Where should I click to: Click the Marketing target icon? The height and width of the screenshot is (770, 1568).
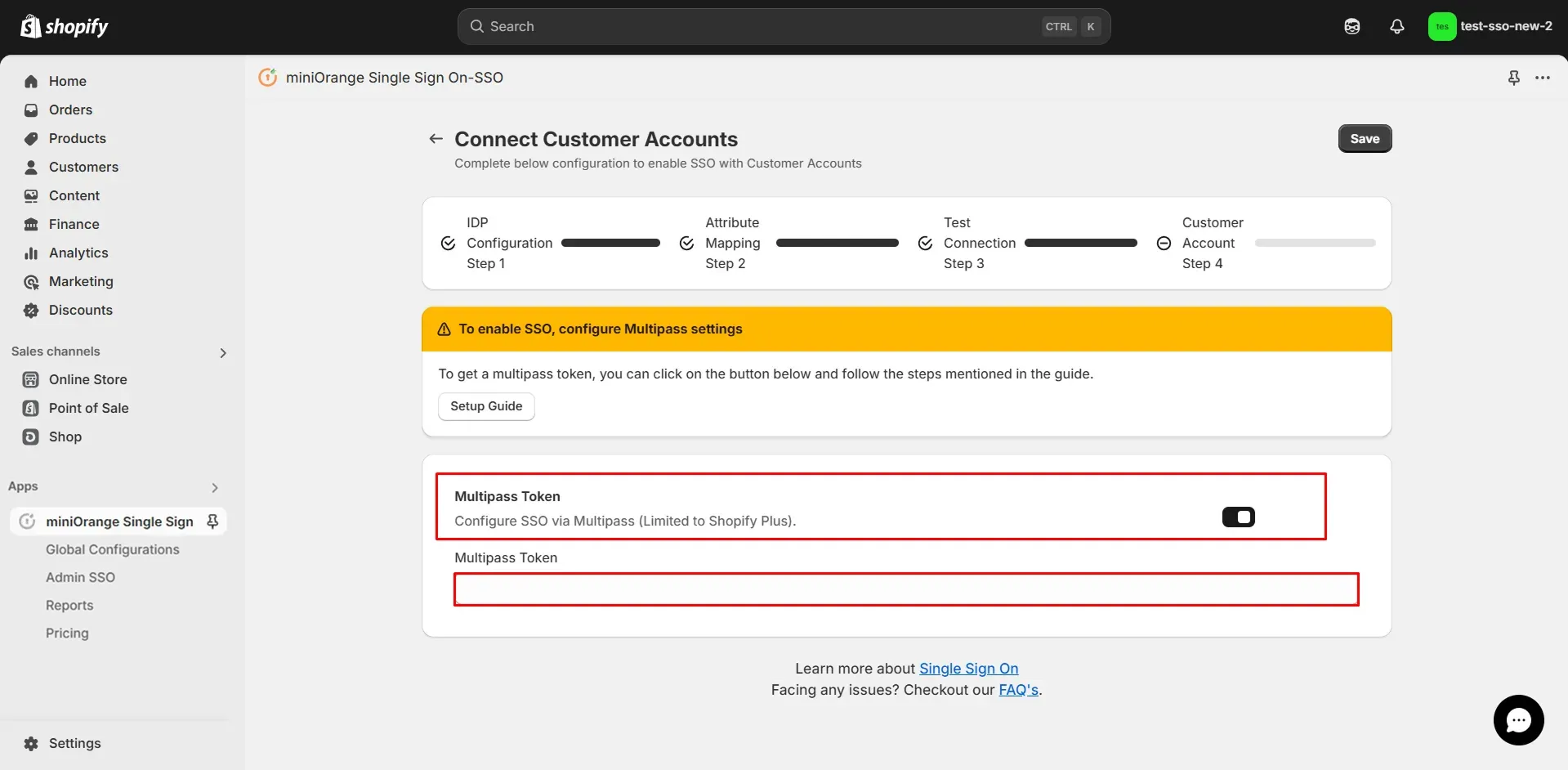[31, 282]
